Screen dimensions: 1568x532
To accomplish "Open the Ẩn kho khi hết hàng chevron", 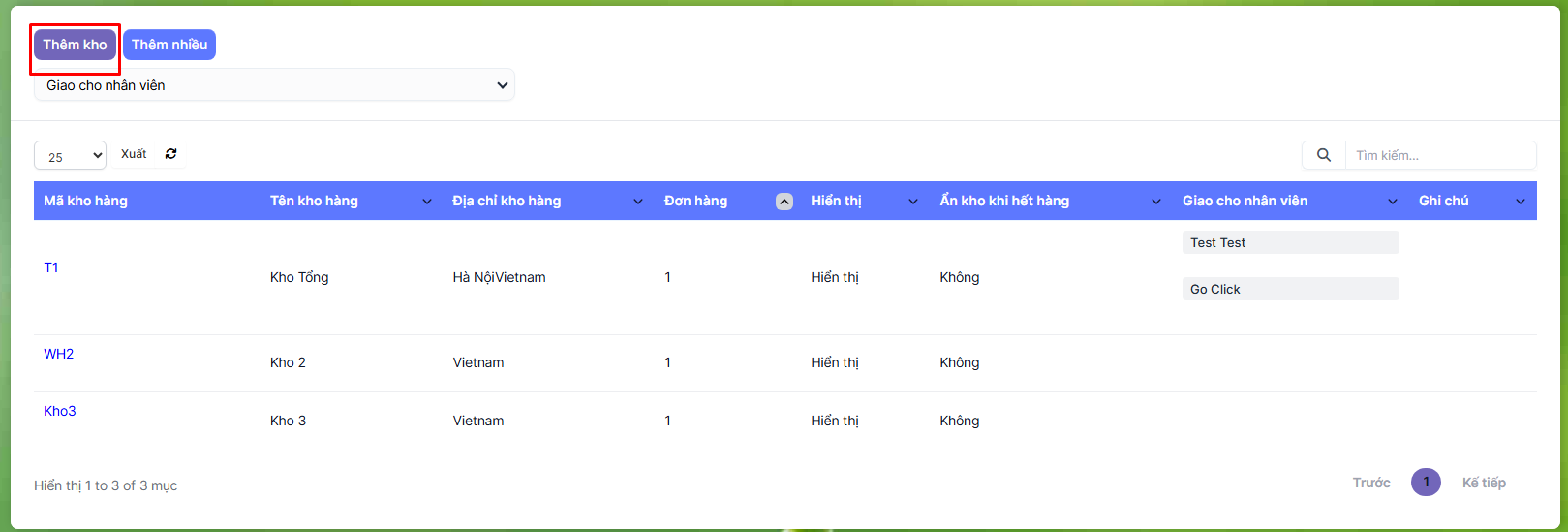I will pyautogui.click(x=1156, y=202).
